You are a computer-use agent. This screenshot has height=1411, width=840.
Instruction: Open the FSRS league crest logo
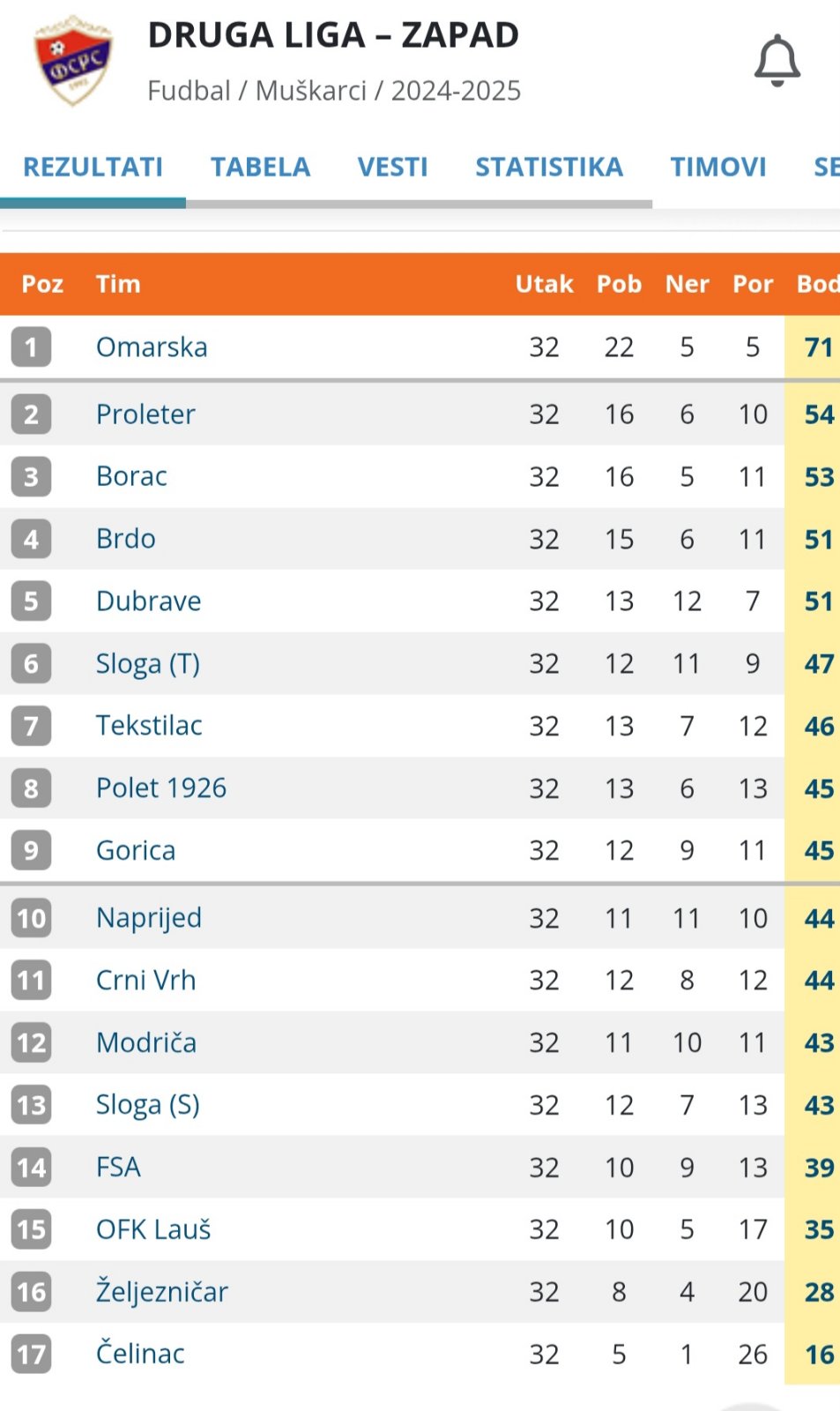pos(74,60)
